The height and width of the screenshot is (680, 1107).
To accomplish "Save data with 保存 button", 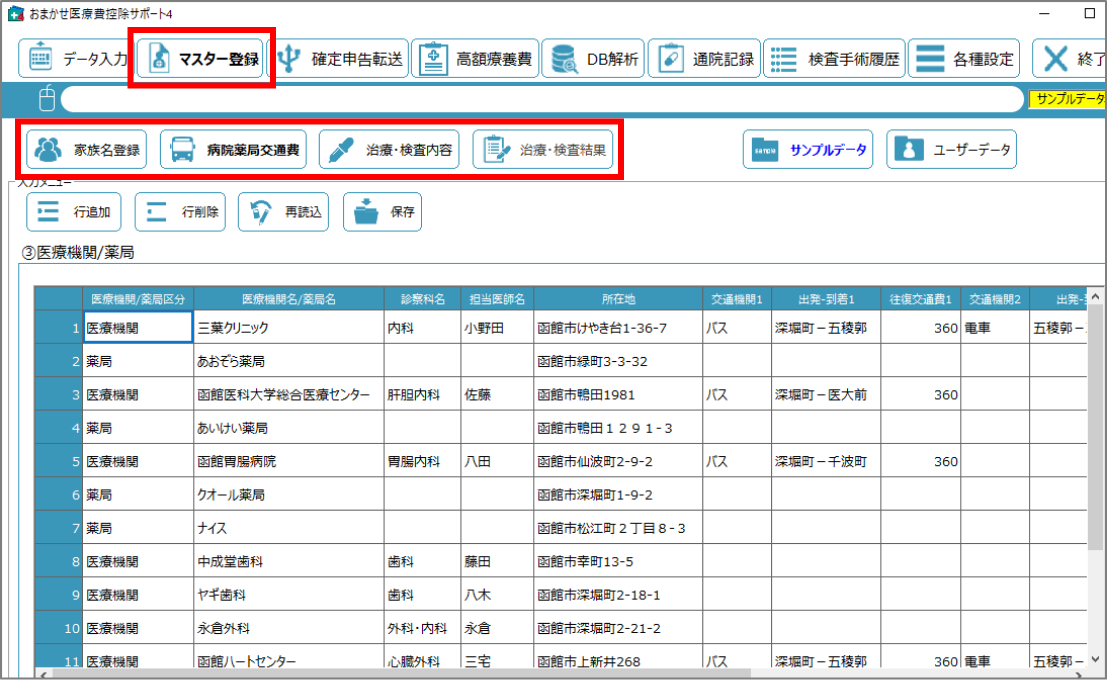I will (x=383, y=212).
